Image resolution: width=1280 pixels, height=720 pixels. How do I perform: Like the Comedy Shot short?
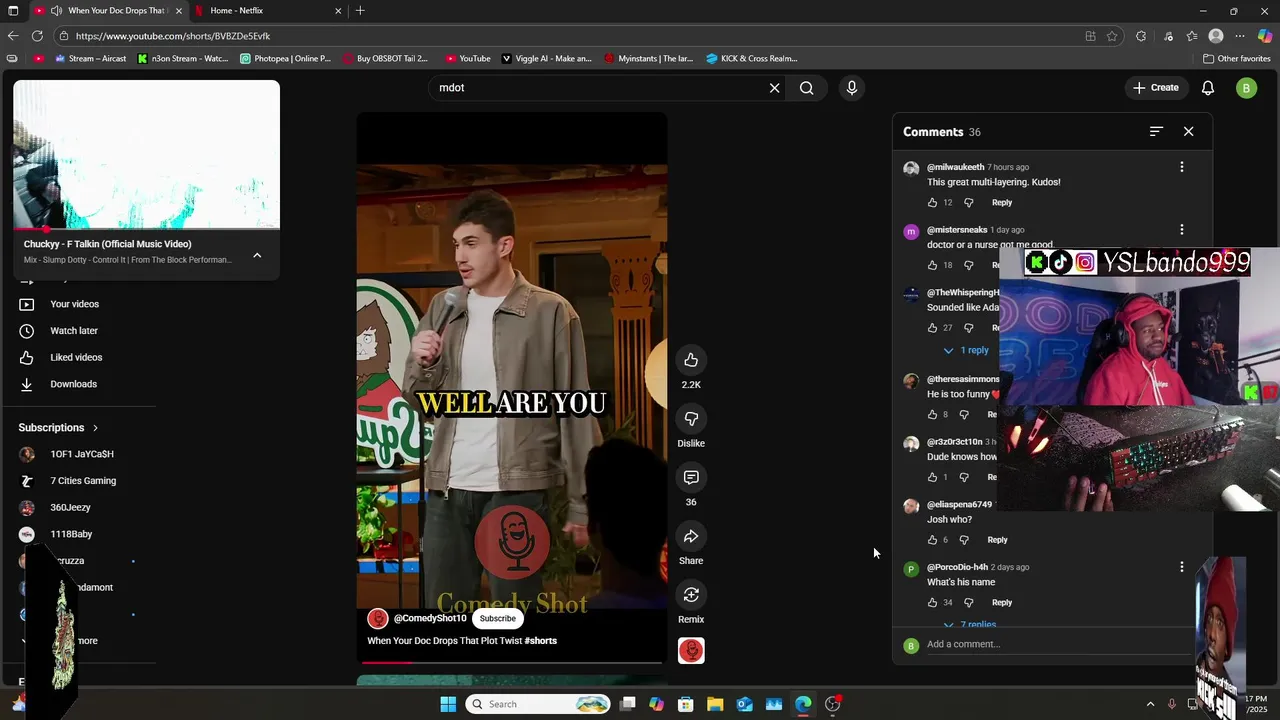691,360
